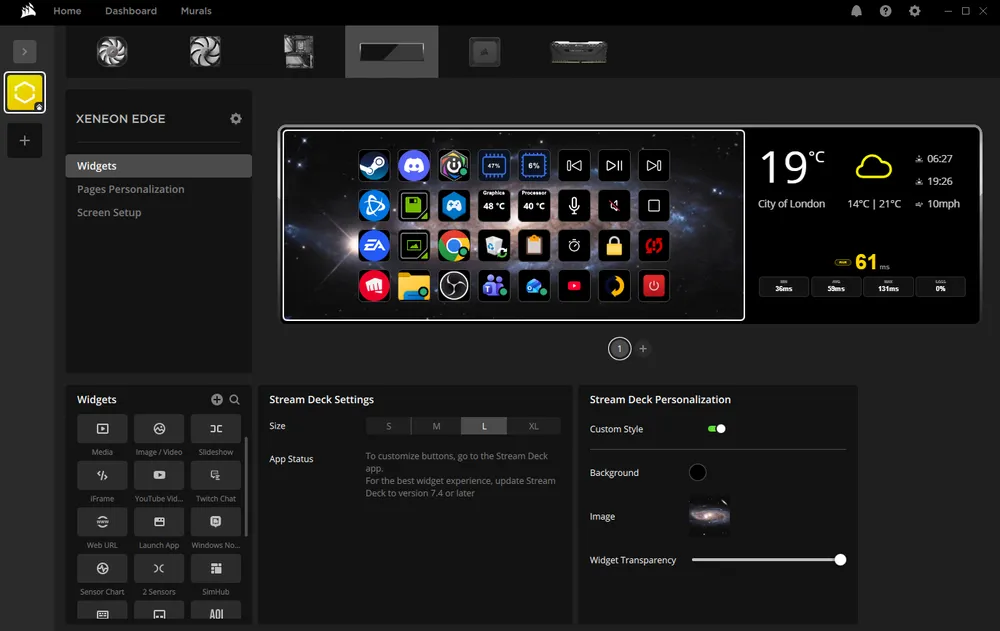Open notifications bell icon

click(857, 11)
